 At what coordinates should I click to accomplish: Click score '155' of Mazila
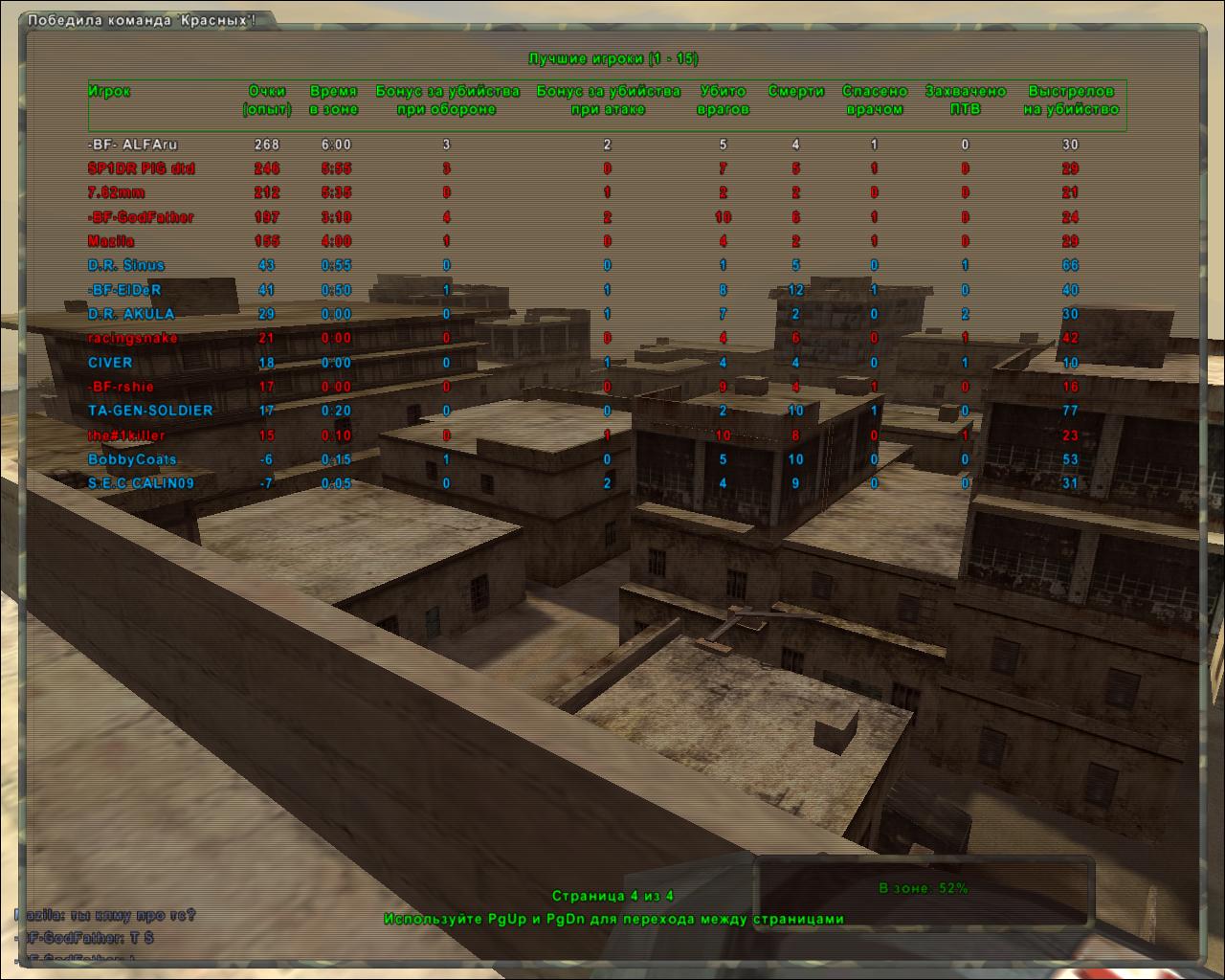tap(267, 241)
